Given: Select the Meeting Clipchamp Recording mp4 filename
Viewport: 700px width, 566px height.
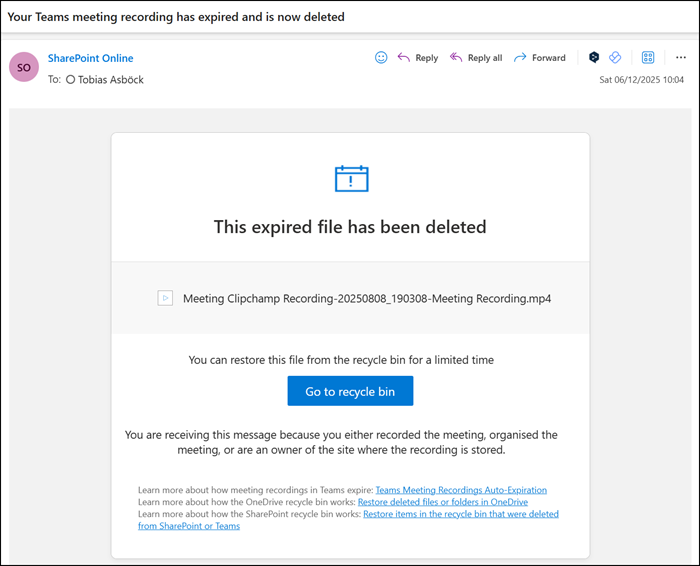Looking at the screenshot, I should coord(367,298).
